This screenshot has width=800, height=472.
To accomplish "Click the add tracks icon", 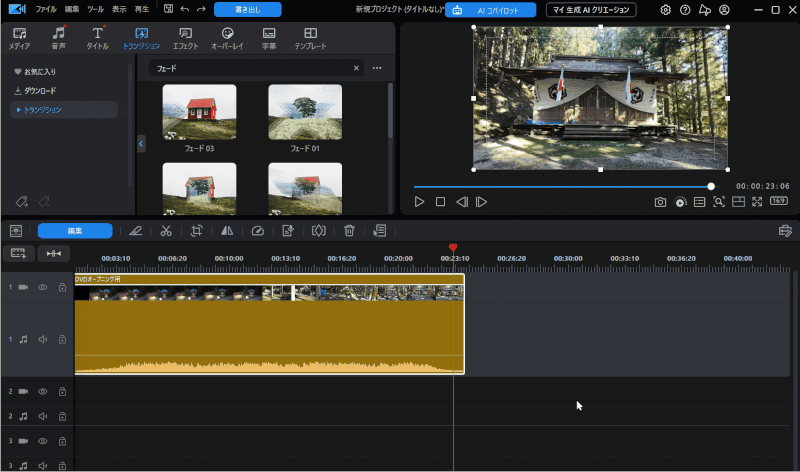I will tap(18, 254).
